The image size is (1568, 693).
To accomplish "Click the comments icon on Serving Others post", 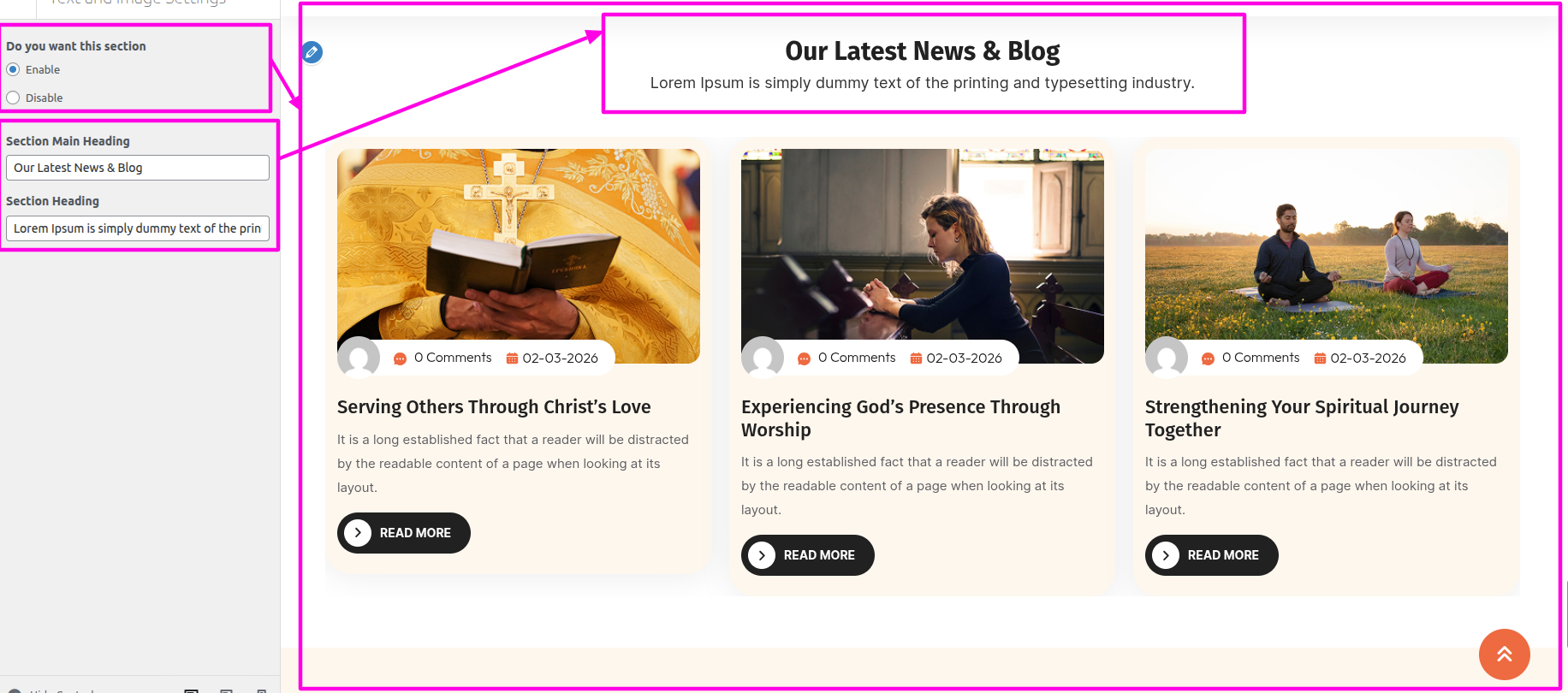I will [400, 358].
